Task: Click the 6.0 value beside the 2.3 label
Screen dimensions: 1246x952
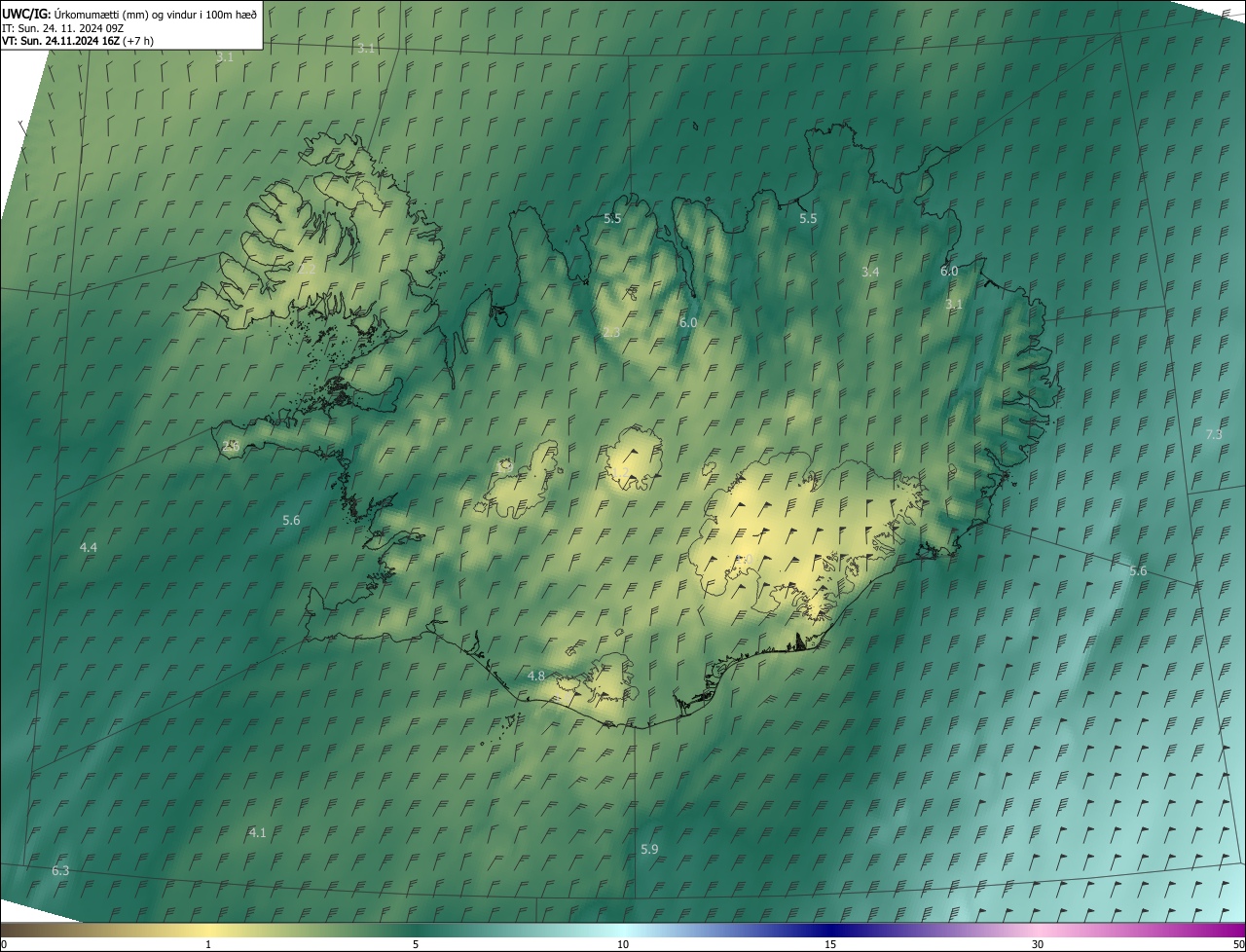Action: [688, 322]
